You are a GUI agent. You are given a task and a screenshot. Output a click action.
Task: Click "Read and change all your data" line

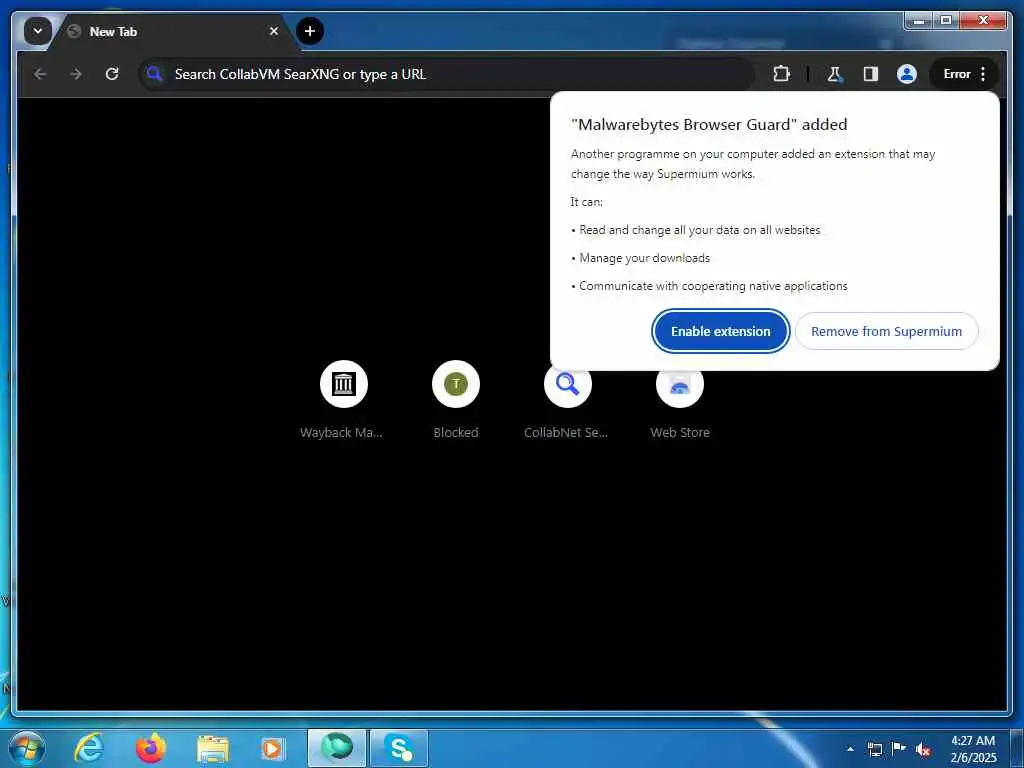(x=699, y=230)
